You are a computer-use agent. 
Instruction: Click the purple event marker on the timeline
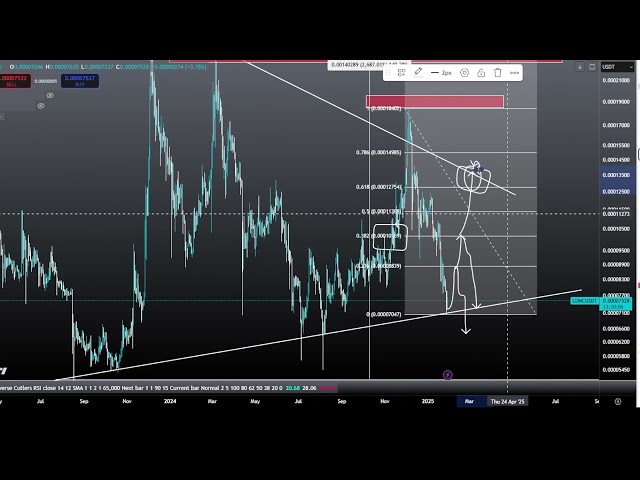pos(447,375)
